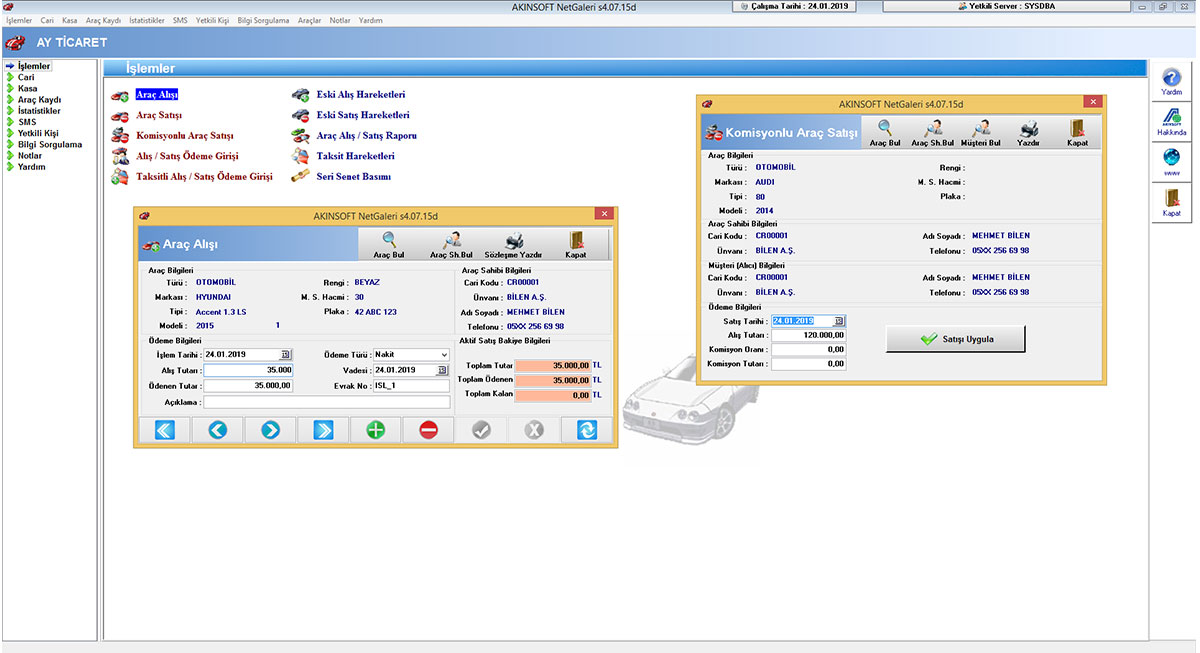
Task: Click the Satışı Uygula button
Action: (x=956, y=340)
